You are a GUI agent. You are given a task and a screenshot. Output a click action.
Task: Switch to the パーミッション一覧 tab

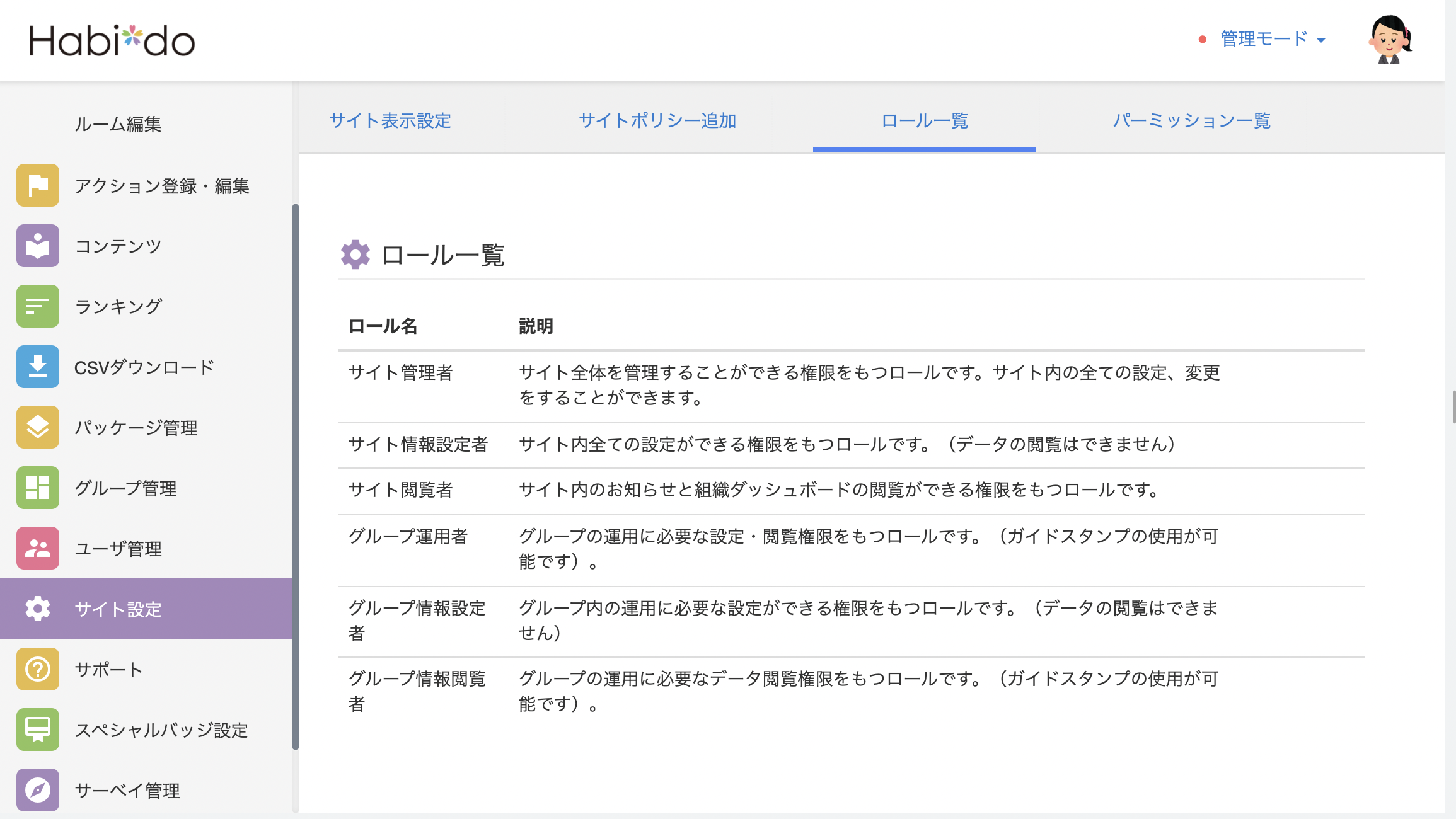(x=1191, y=120)
